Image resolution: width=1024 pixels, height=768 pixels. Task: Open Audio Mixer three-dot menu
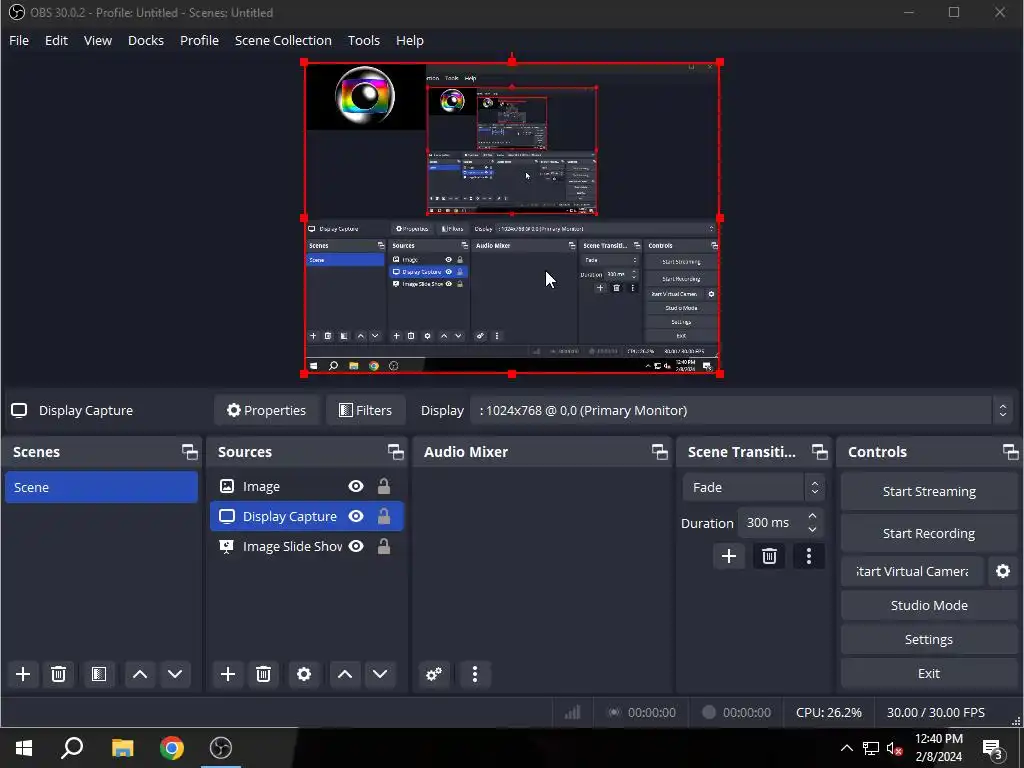pos(475,674)
